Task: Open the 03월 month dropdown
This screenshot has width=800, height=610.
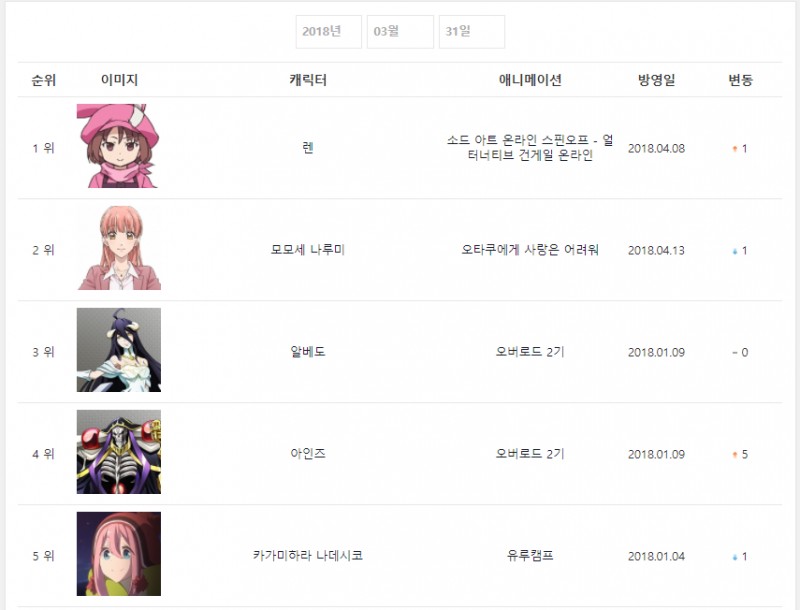Action: point(401,32)
